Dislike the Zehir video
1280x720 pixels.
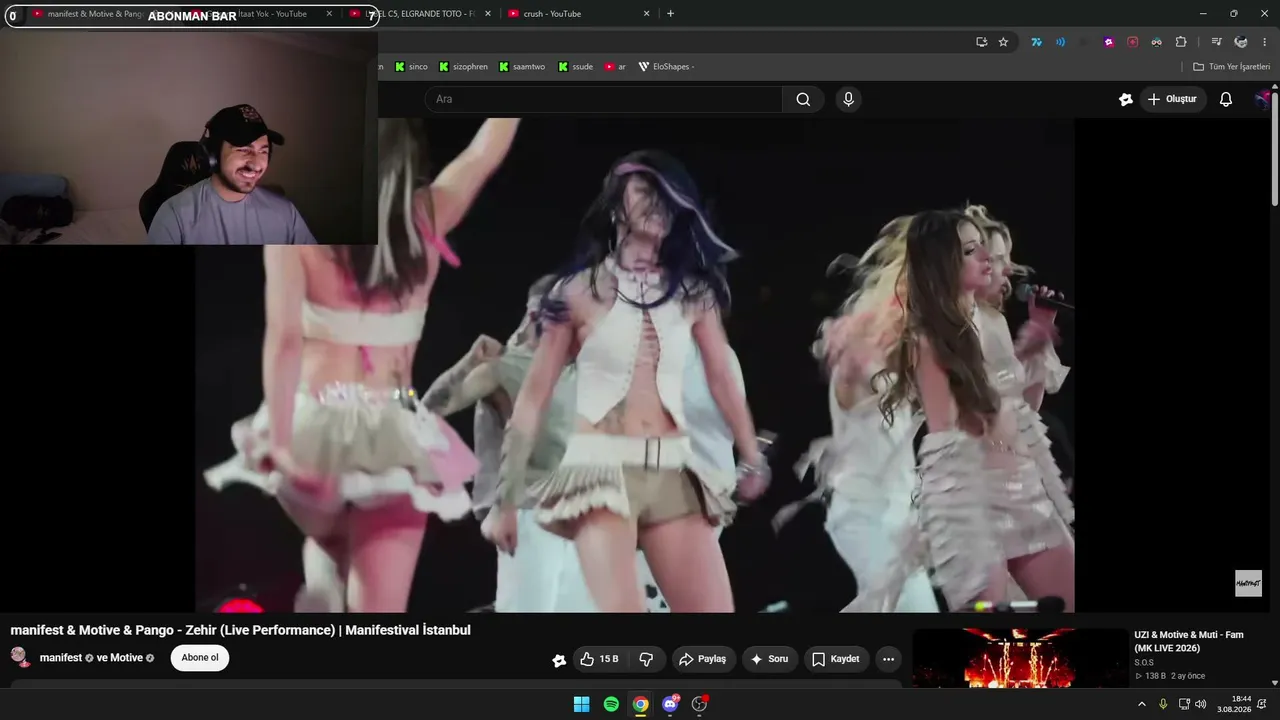click(x=646, y=659)
